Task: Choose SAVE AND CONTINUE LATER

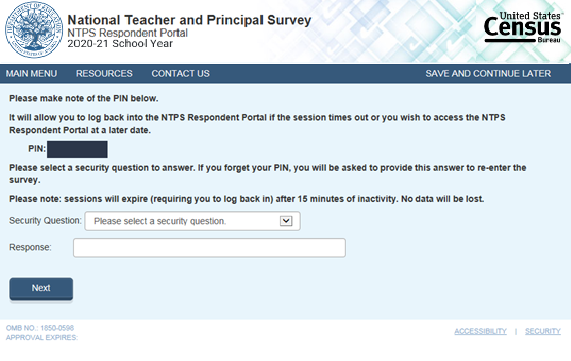Action: tap(488, 74)
